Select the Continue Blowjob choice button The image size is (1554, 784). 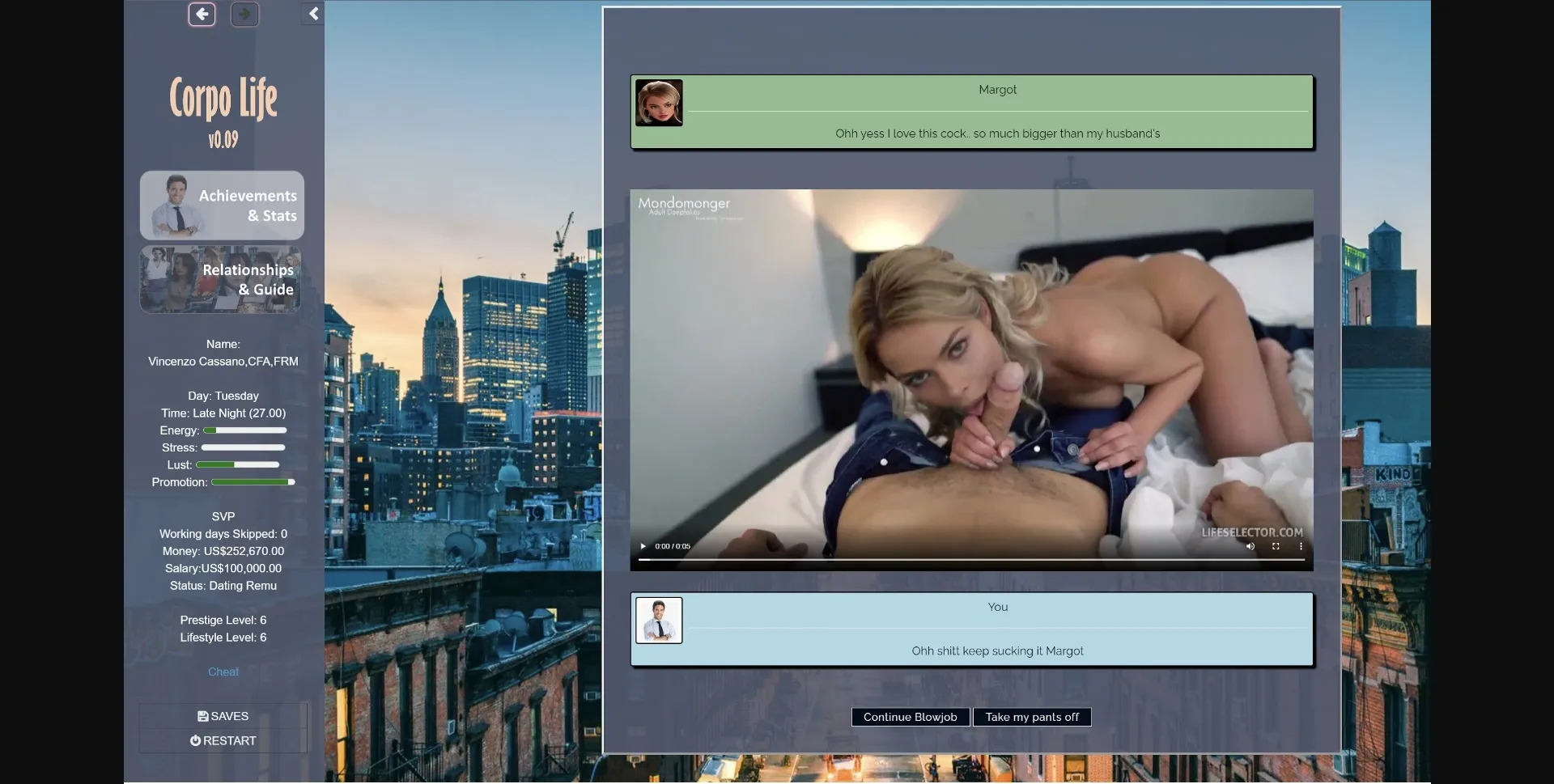(x=910, y=717)
